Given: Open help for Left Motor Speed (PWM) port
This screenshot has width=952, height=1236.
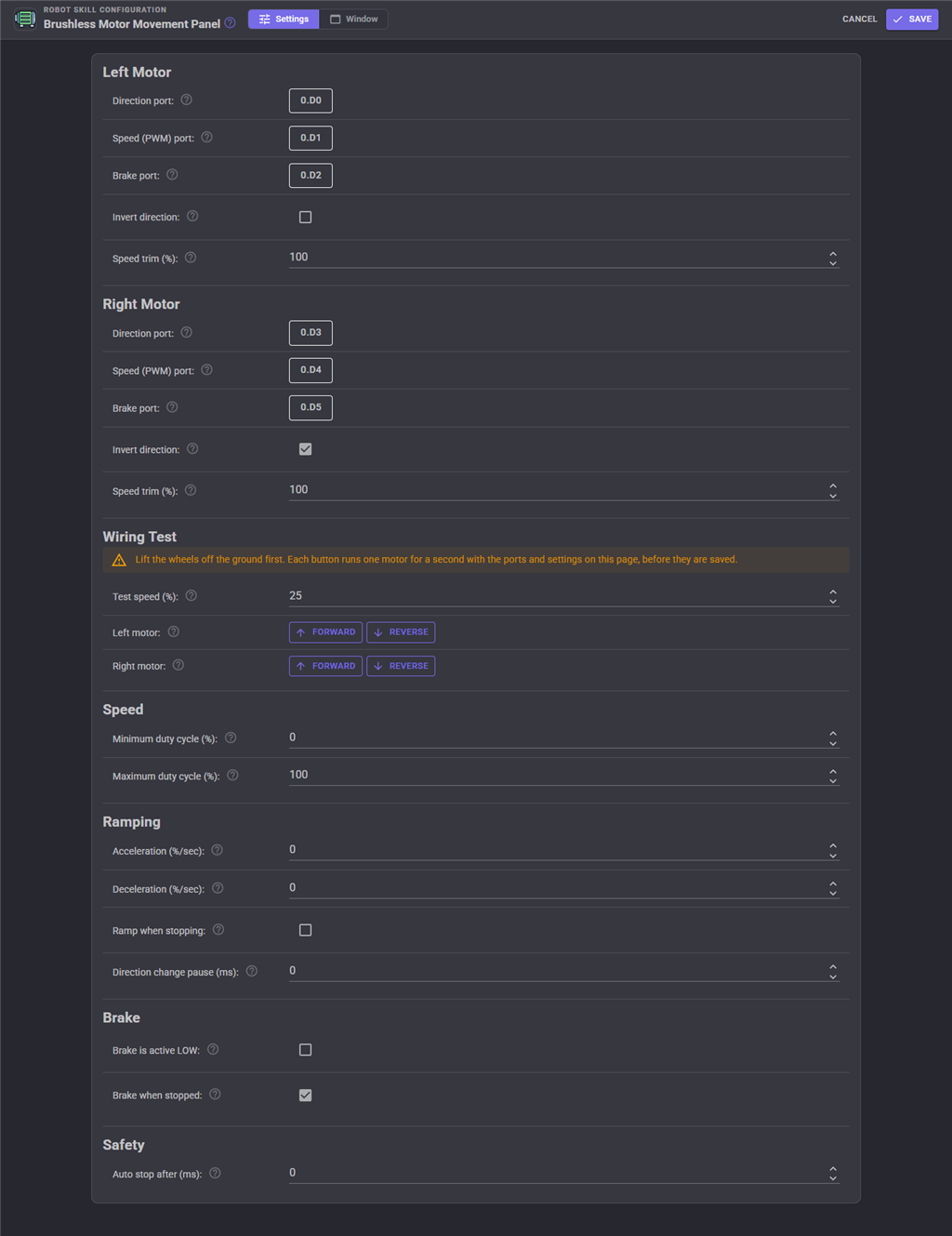Looking at the screenshot, I should 206,137.
